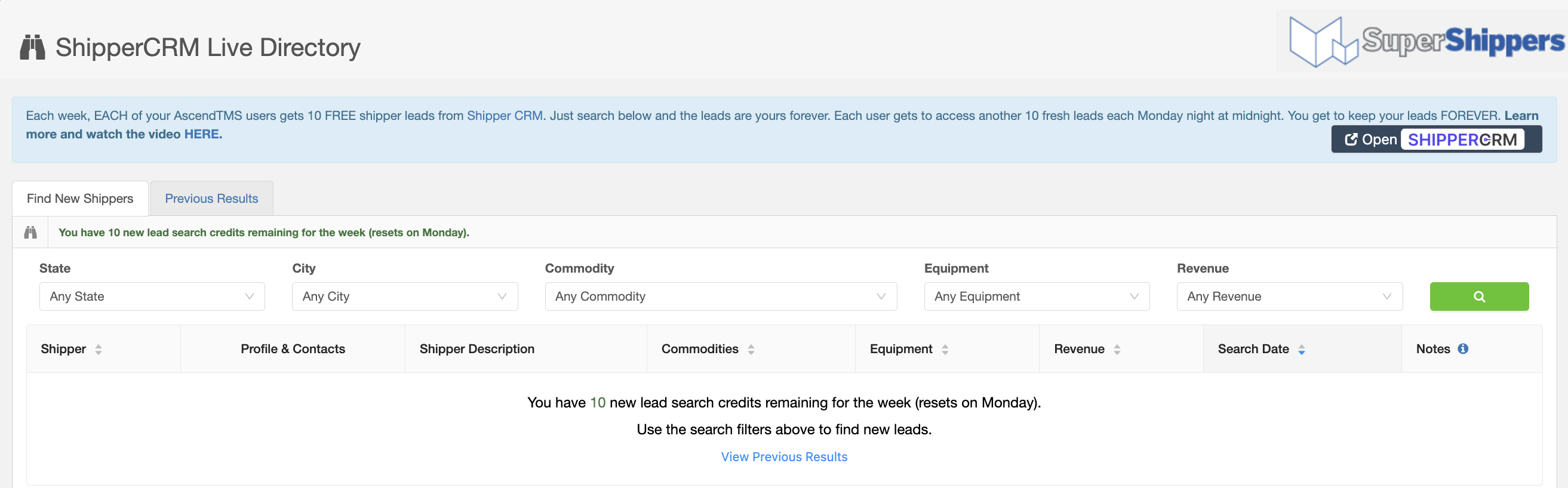Click the small binoculars icon in credits bar

[30, 233]
